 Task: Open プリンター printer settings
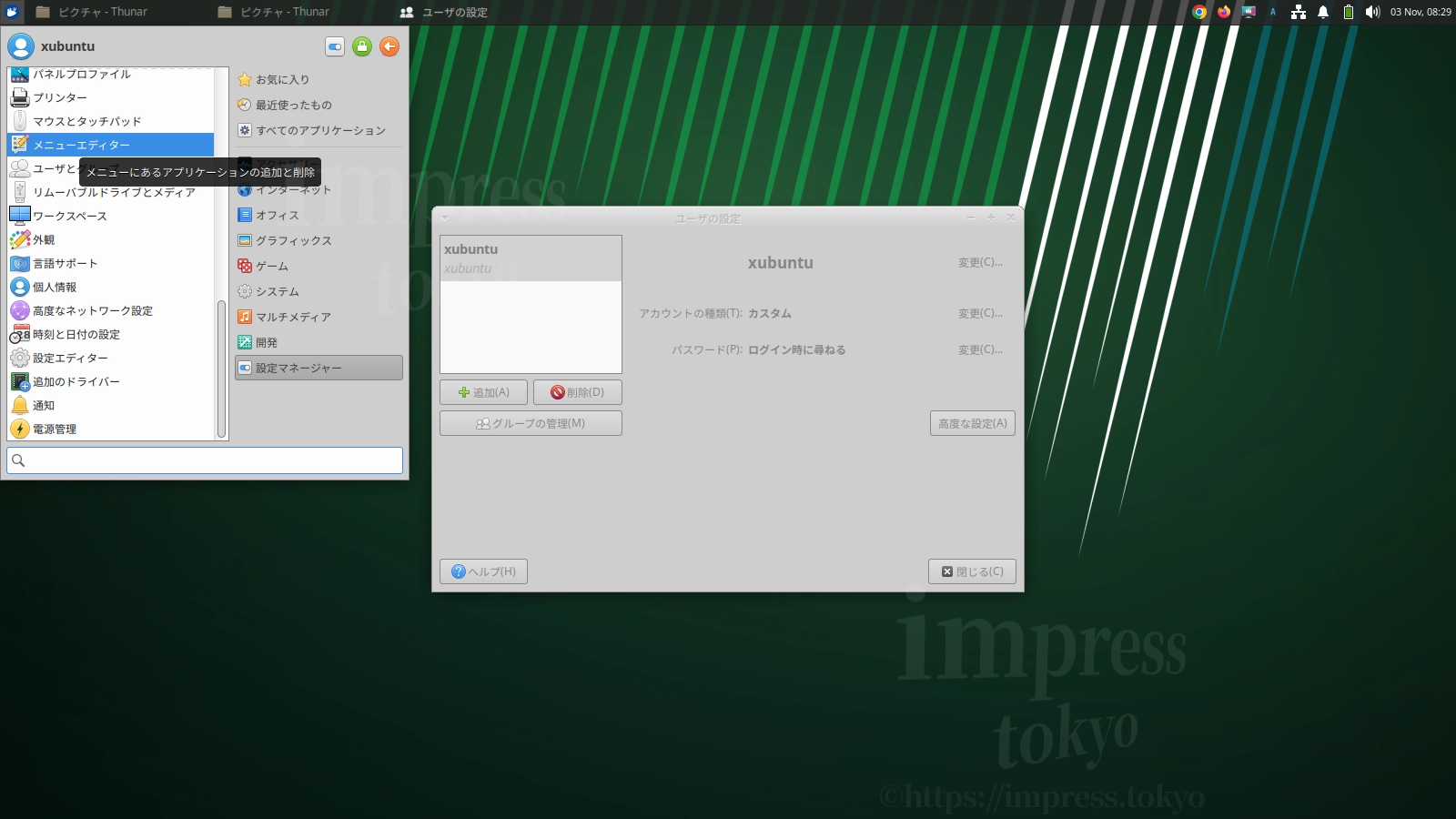(x=111, y=97)
